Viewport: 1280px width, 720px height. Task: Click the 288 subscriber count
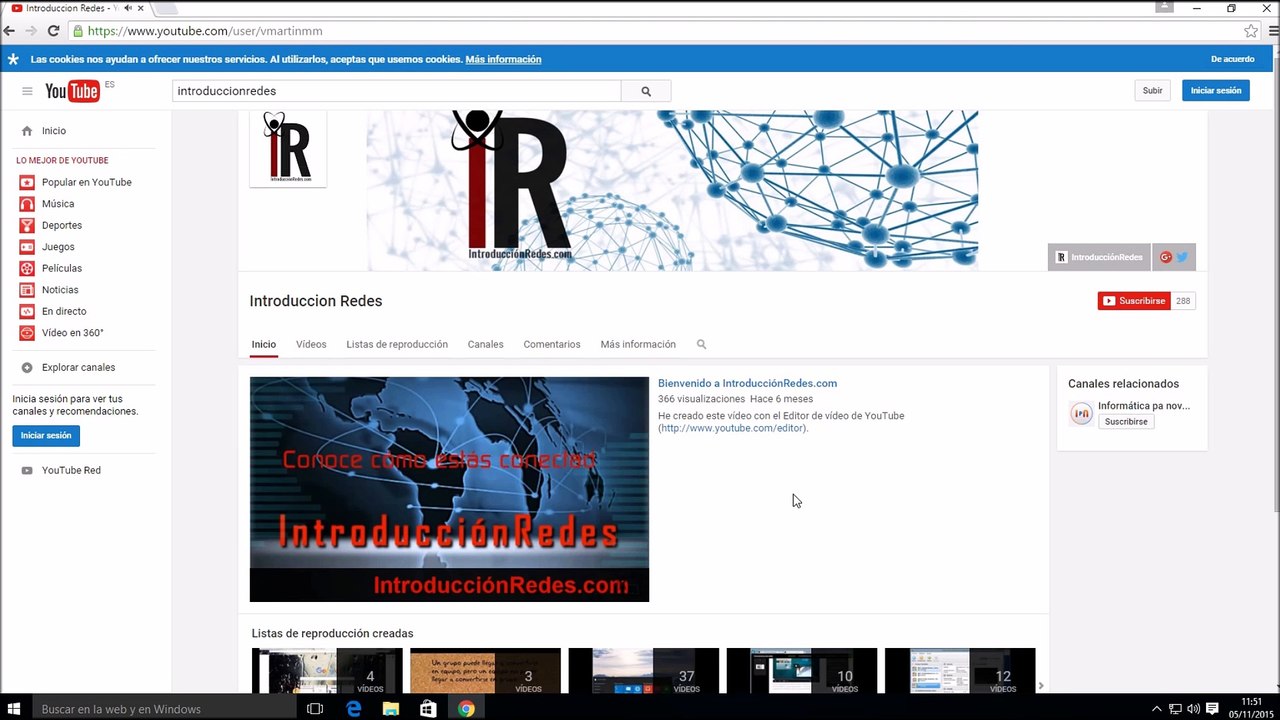1183,301
